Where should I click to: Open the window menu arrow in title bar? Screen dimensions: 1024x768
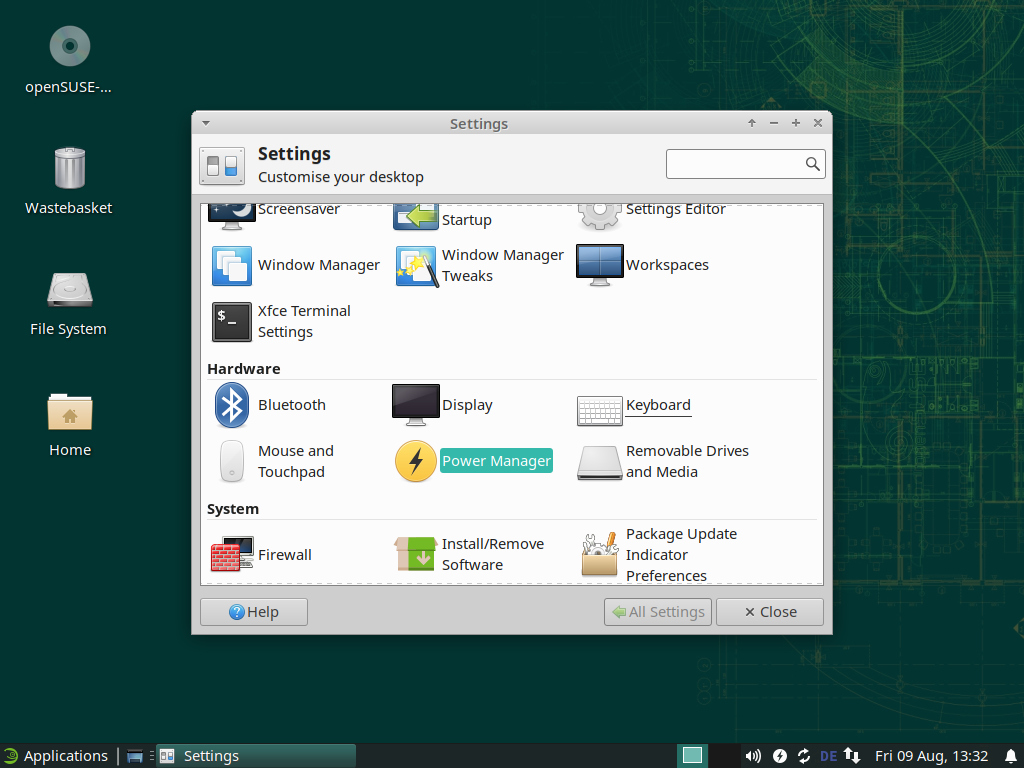206,123
